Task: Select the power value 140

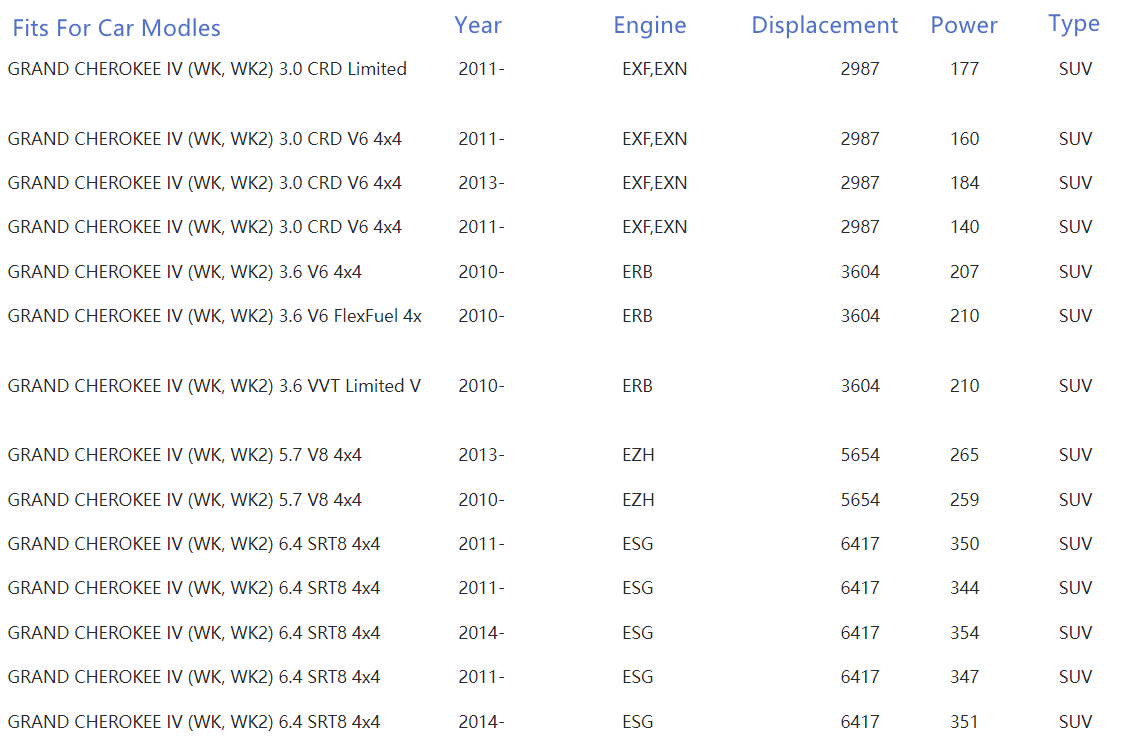Action: click(x=964, y=227)
